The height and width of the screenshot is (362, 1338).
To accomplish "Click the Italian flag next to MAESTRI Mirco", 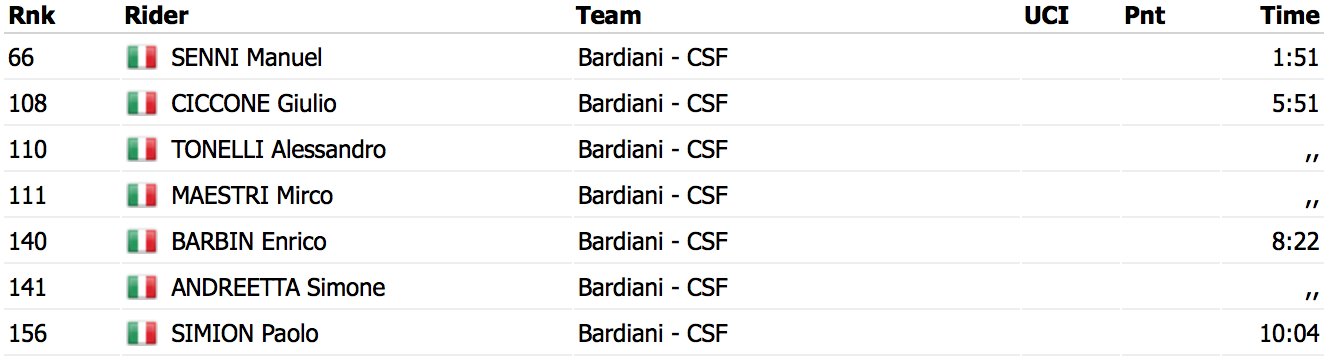I will pos(142,196).
